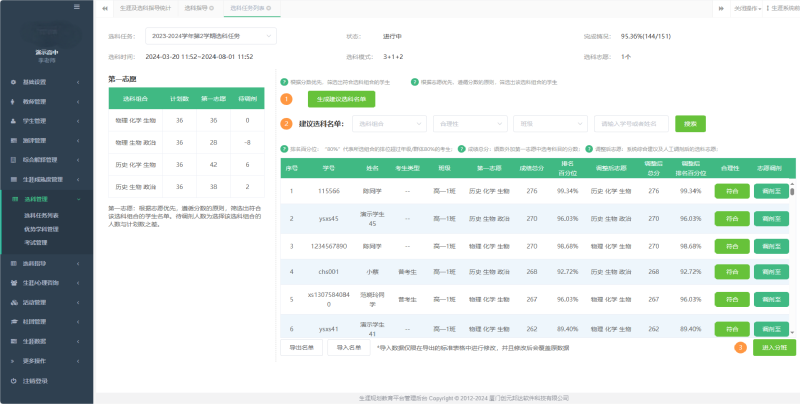The height and width of the screenshot is (404, 800).
Task: Click the 导出名单 button
Action: coord(300,347)
